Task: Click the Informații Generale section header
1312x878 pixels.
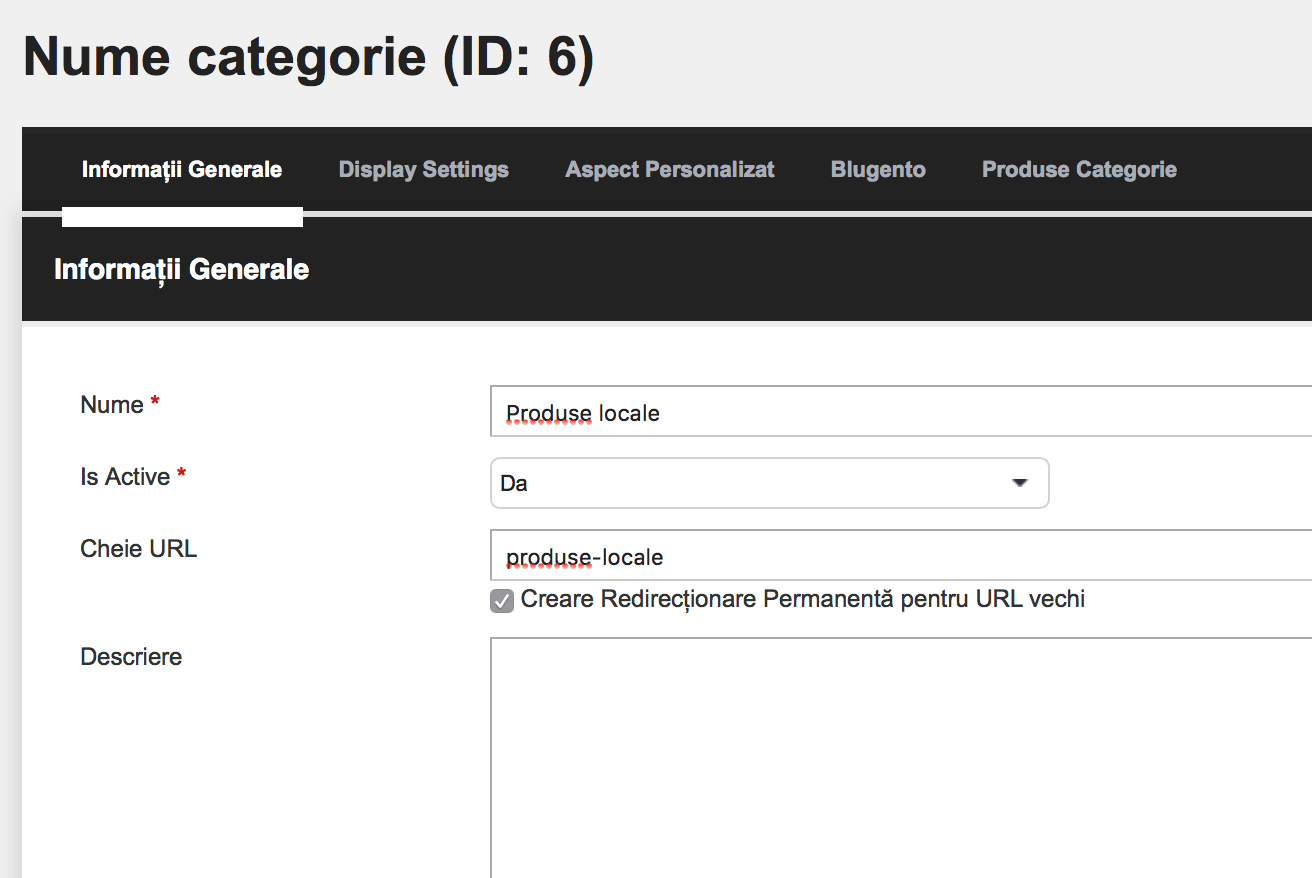Action: [x=181, y=269]
